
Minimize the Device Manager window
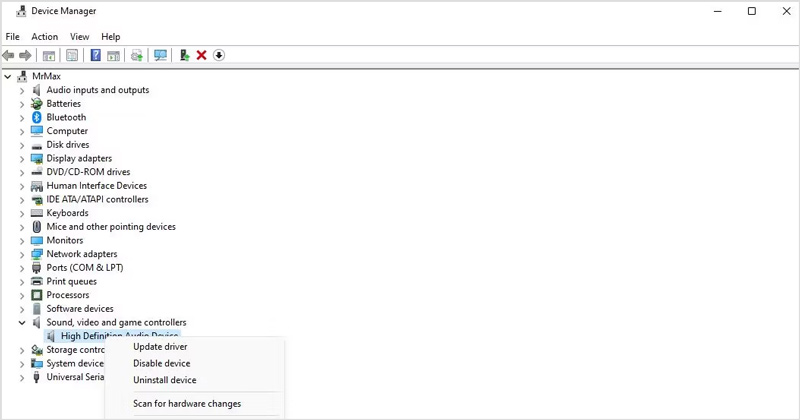(x=717, y=11)
